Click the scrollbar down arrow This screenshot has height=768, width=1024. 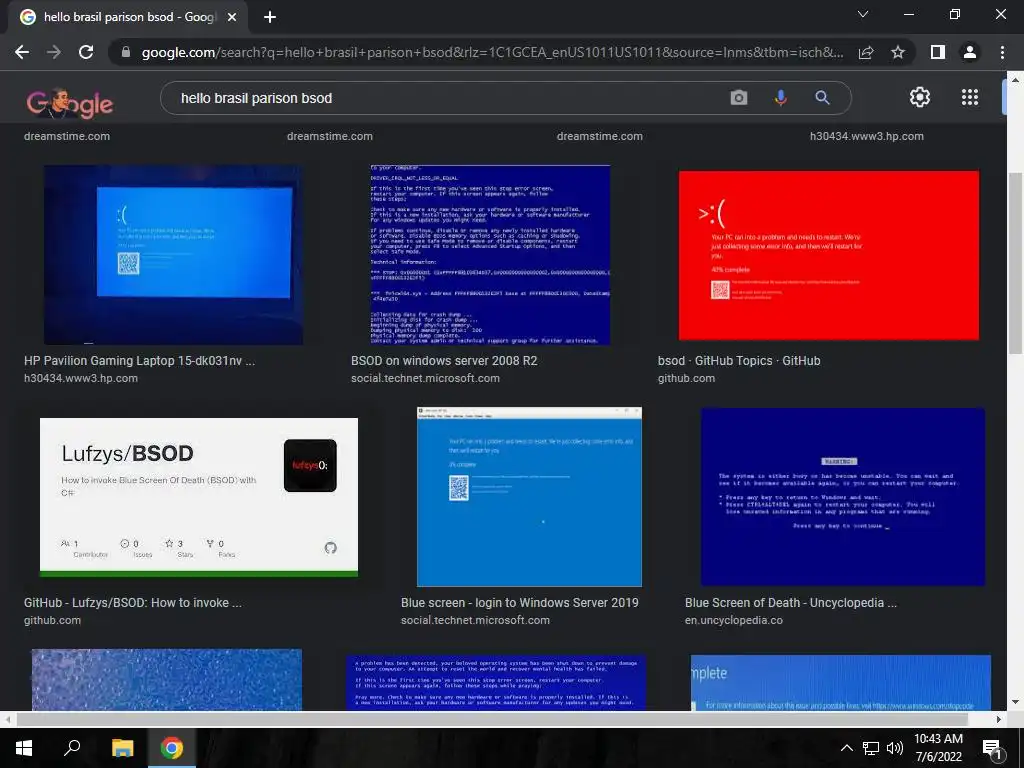1016,702
